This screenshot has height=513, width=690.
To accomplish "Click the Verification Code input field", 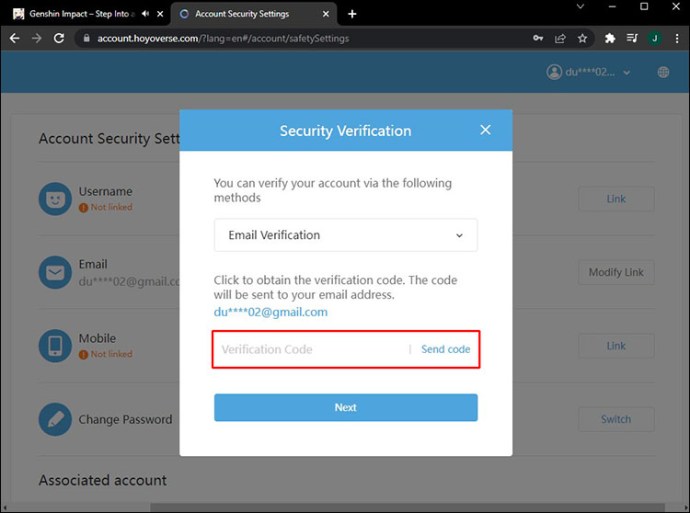I will coord(310,350).
